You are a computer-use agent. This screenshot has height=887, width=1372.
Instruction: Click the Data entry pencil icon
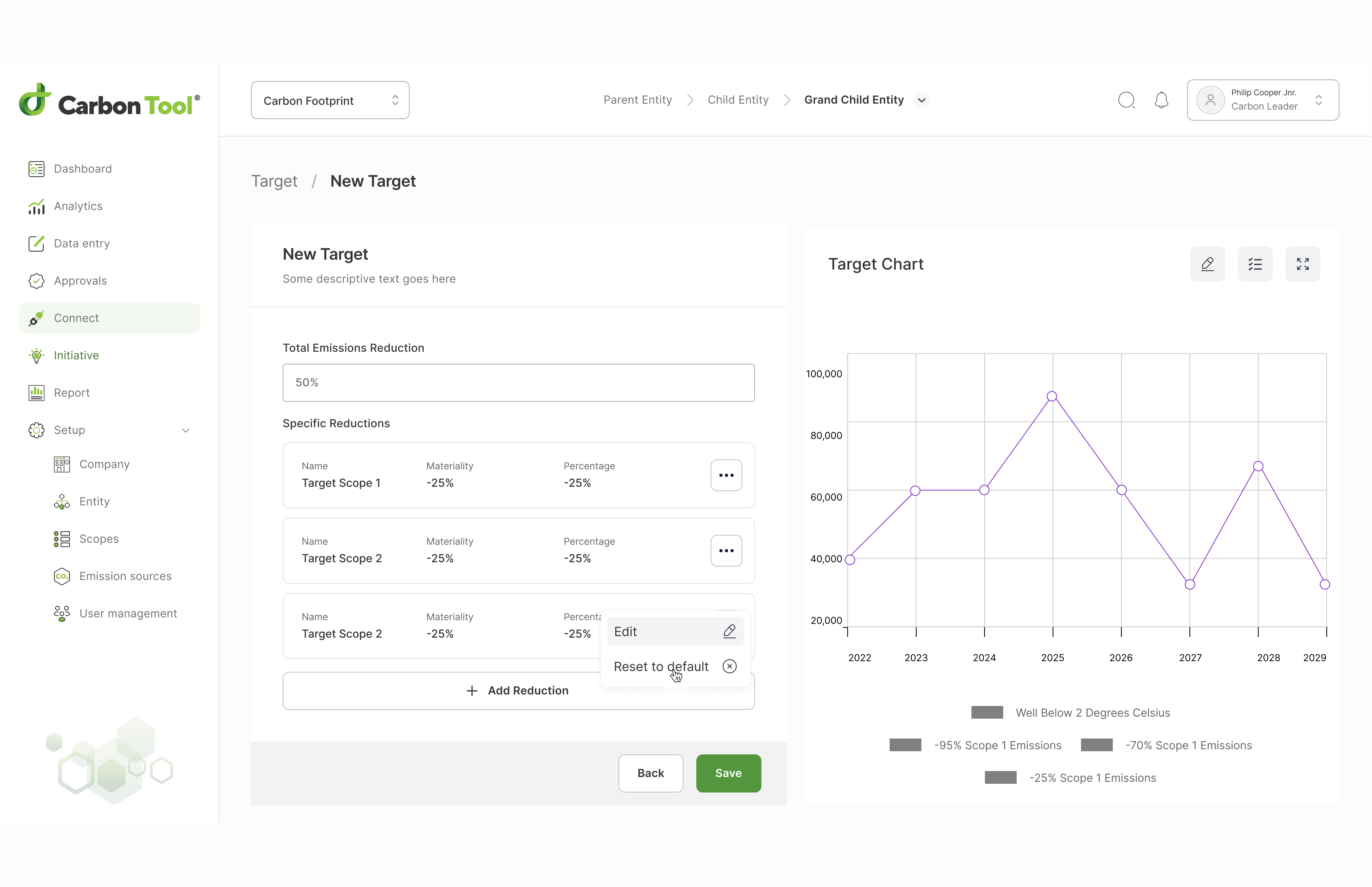tap(36, 244)
